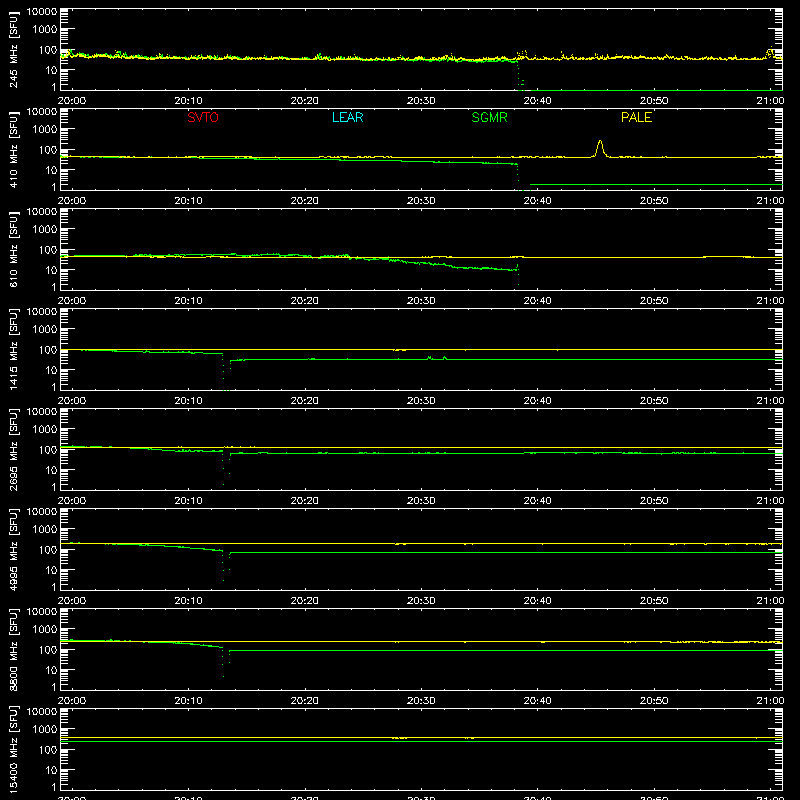Click the green SGMR station label
Image resolution: width=800 pixels, height=800 pixels.
coord(489,117)
